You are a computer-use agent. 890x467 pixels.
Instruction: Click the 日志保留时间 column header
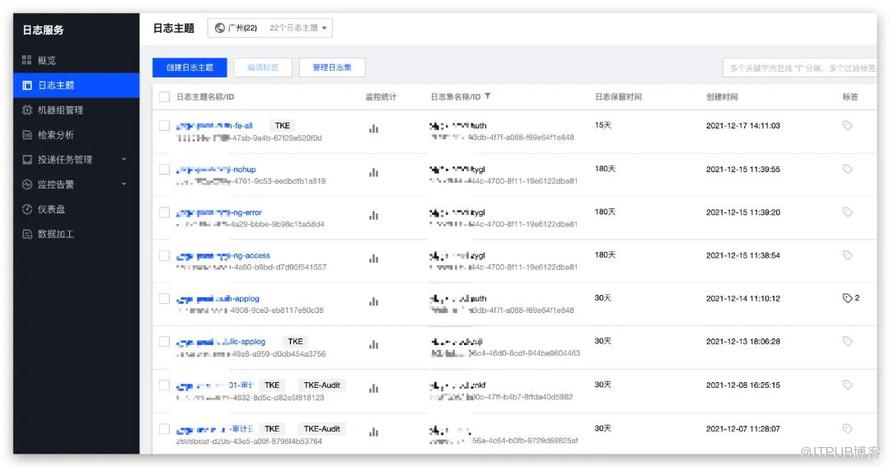pos(618,97)
